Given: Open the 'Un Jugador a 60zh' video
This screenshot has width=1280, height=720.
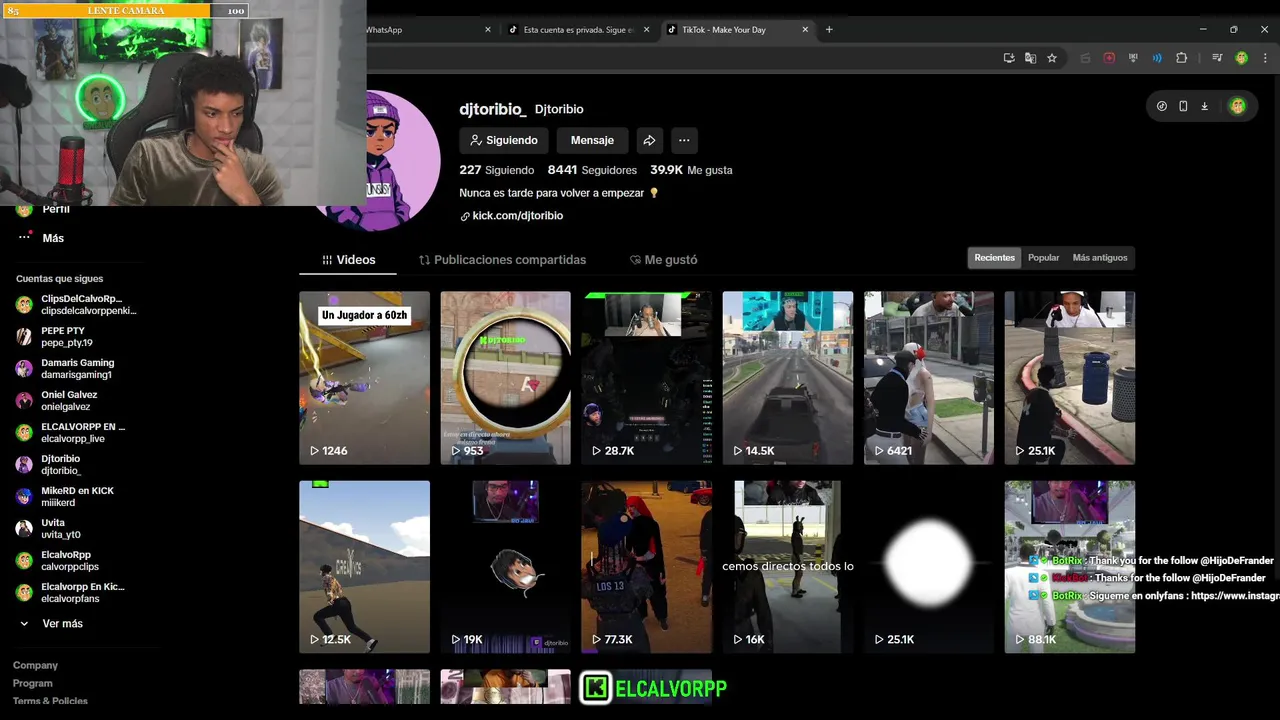Looking at the screenshot, I should coord(364,378).
